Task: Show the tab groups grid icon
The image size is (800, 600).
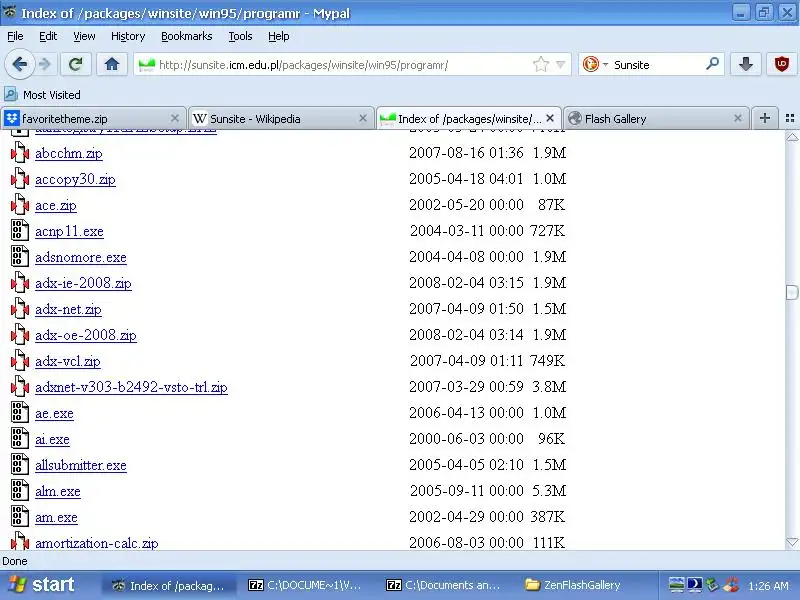Action: [x=790, y=118]
